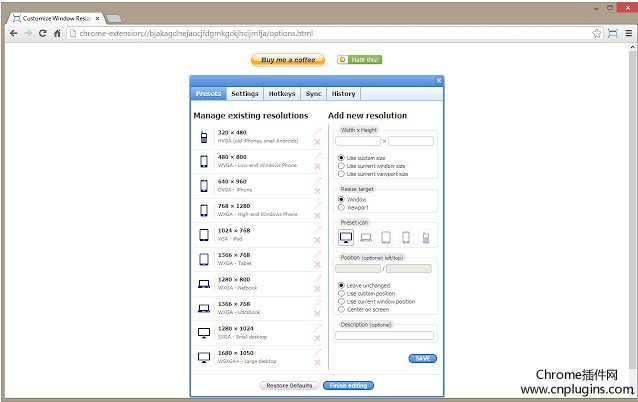The width and height of the screenshot is (638, 402).
Task: Switch to the Settings tab
Action: 245,94
